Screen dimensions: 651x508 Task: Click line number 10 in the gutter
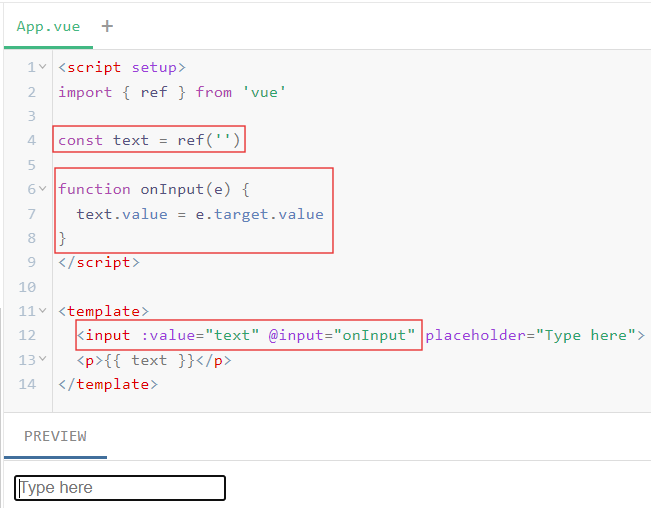[27, 287]
